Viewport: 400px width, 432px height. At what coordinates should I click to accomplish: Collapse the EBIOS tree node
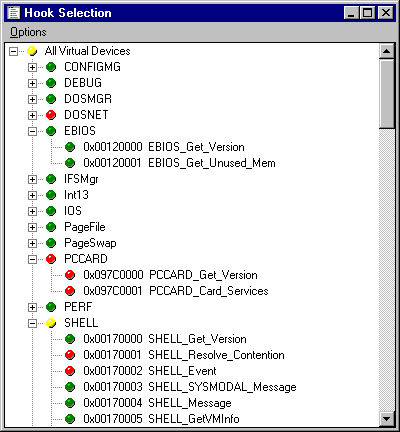point(32,131)
